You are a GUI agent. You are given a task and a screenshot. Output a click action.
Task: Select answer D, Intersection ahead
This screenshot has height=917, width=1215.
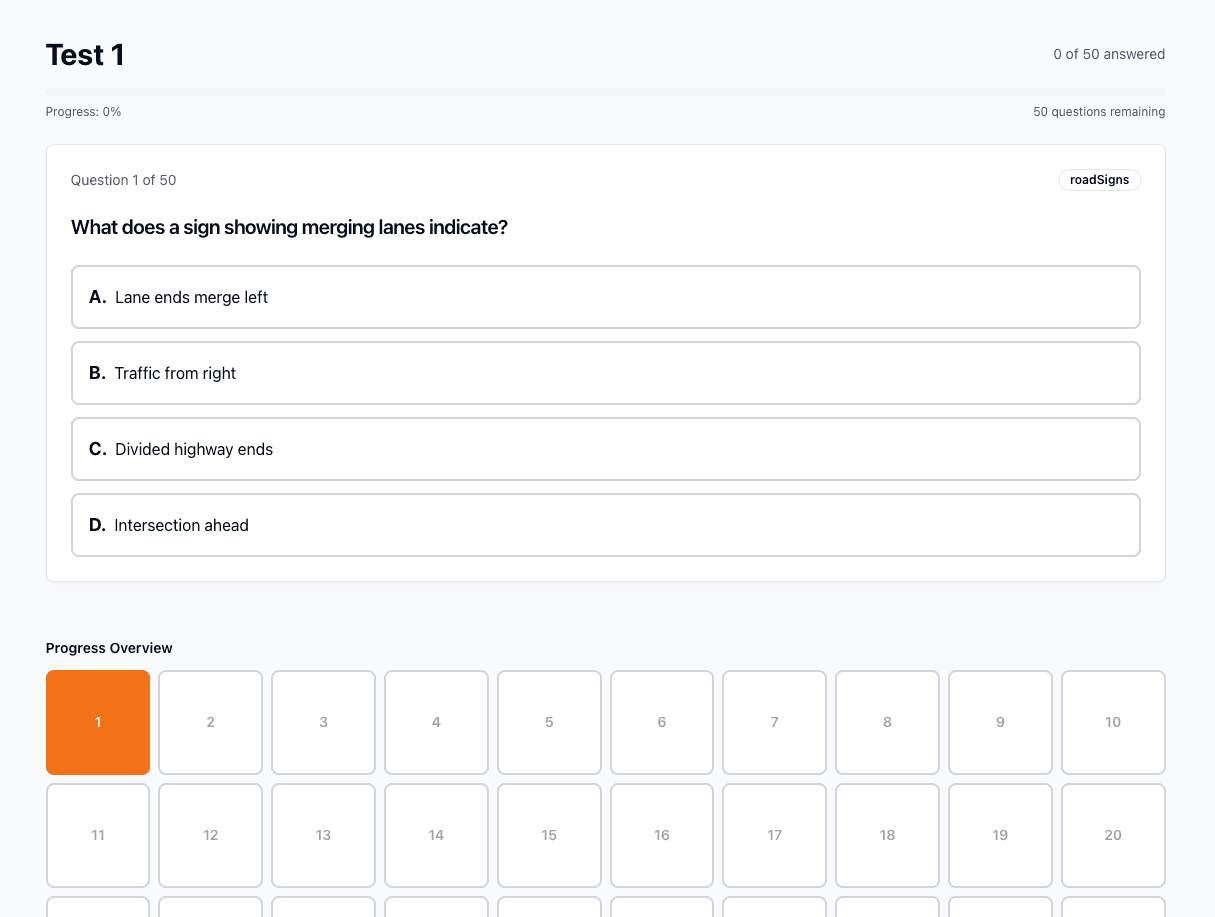(x=605, y=525)
